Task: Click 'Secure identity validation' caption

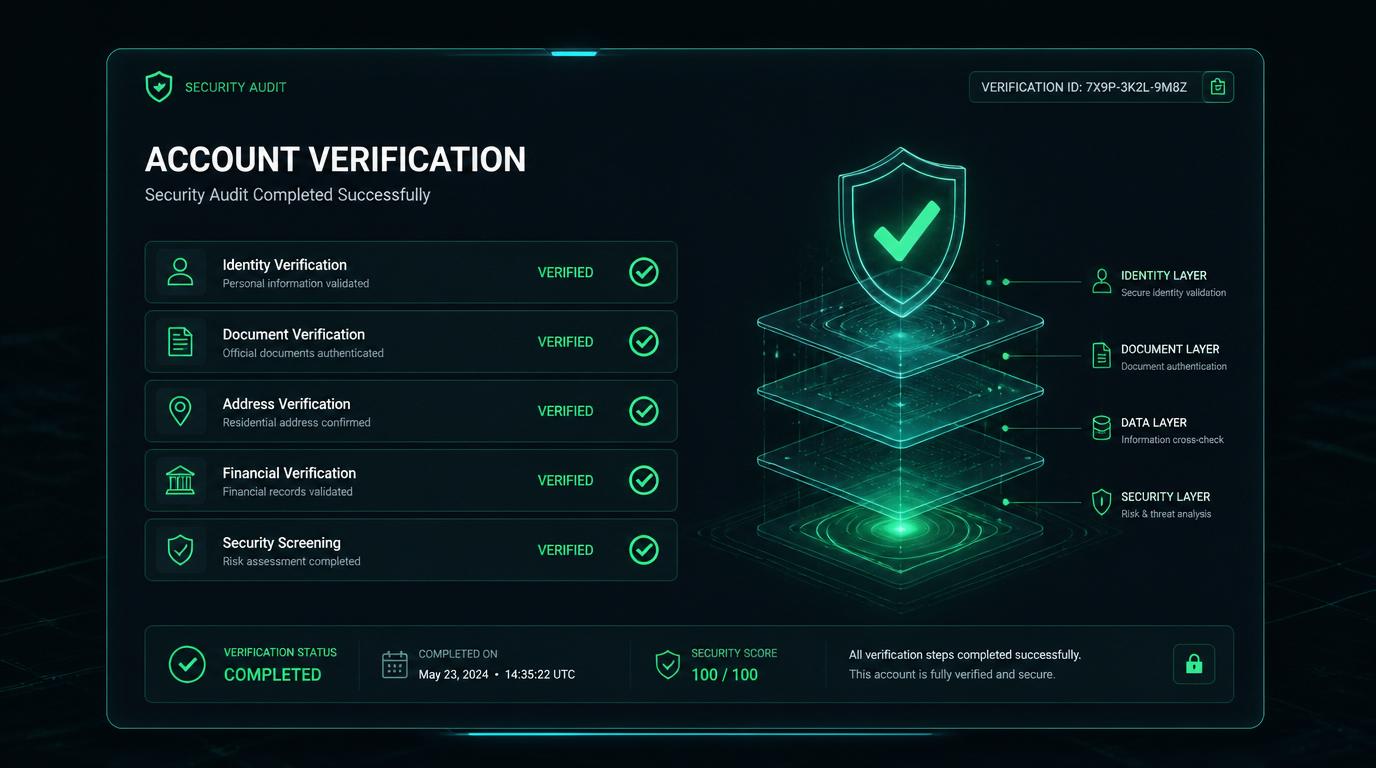Action: 1174,293
